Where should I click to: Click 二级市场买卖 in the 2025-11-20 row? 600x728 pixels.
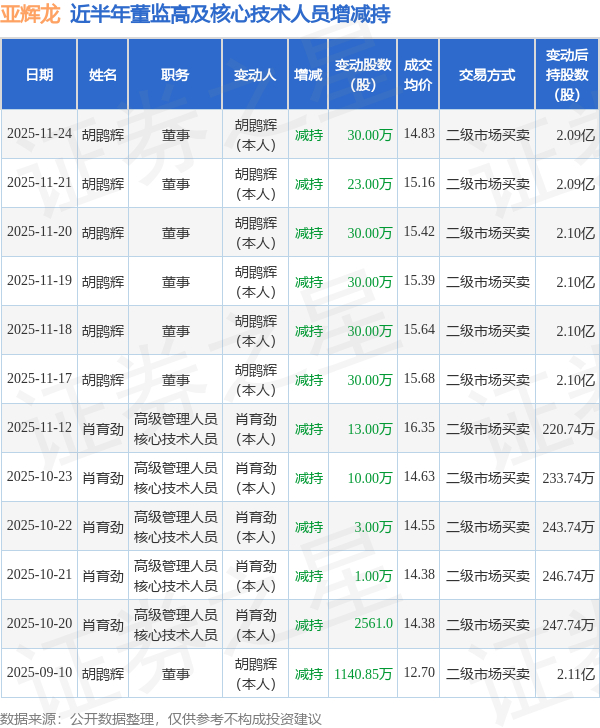[488, 233]
